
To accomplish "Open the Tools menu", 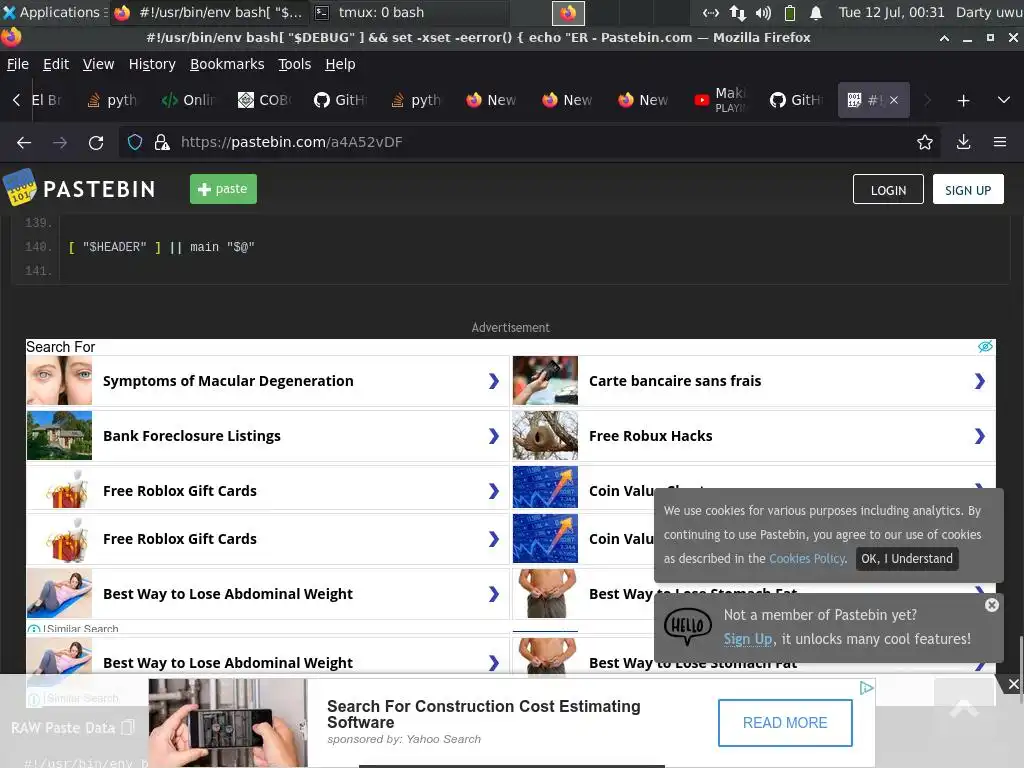I will [x=294, y=64].
